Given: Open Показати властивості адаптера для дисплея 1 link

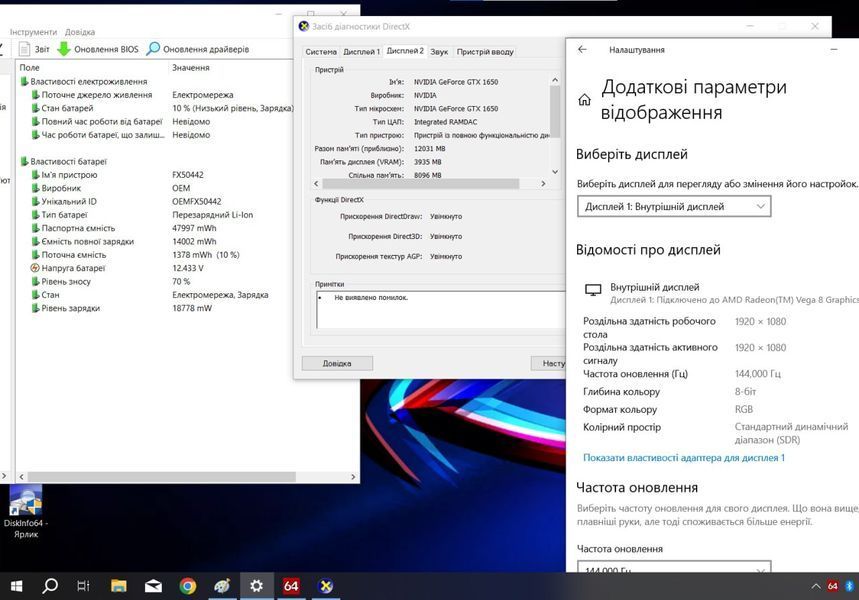Looking at the screenshot, I should (684, 458).
